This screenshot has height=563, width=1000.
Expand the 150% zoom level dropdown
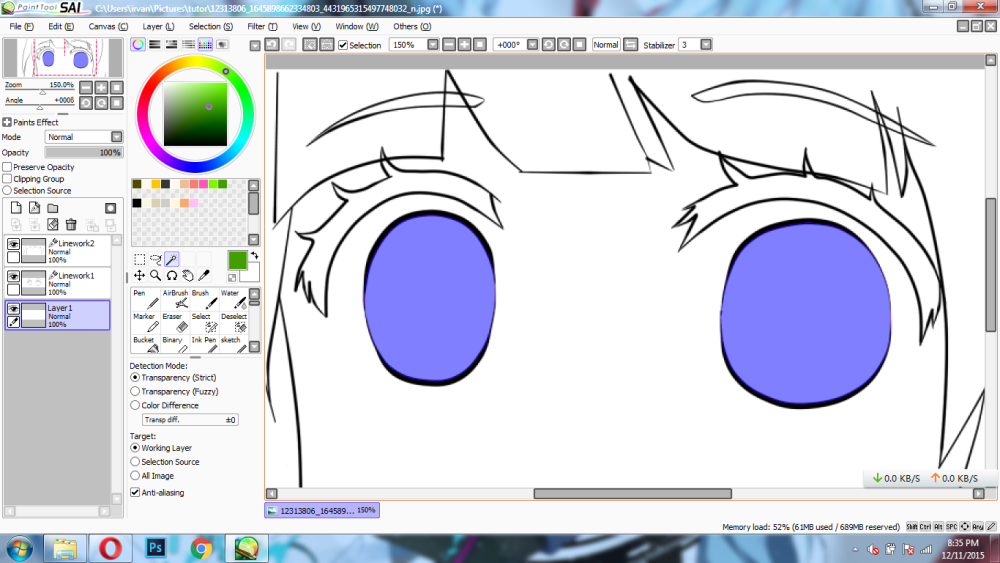coord(431,45)
